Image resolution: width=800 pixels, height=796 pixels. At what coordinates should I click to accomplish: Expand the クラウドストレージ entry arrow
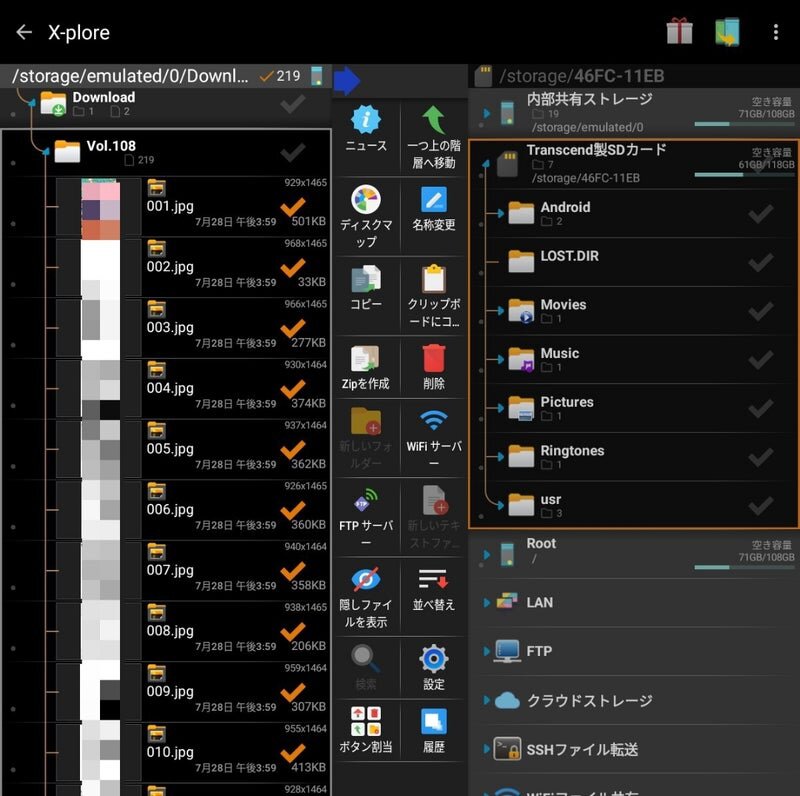(486, 701)
